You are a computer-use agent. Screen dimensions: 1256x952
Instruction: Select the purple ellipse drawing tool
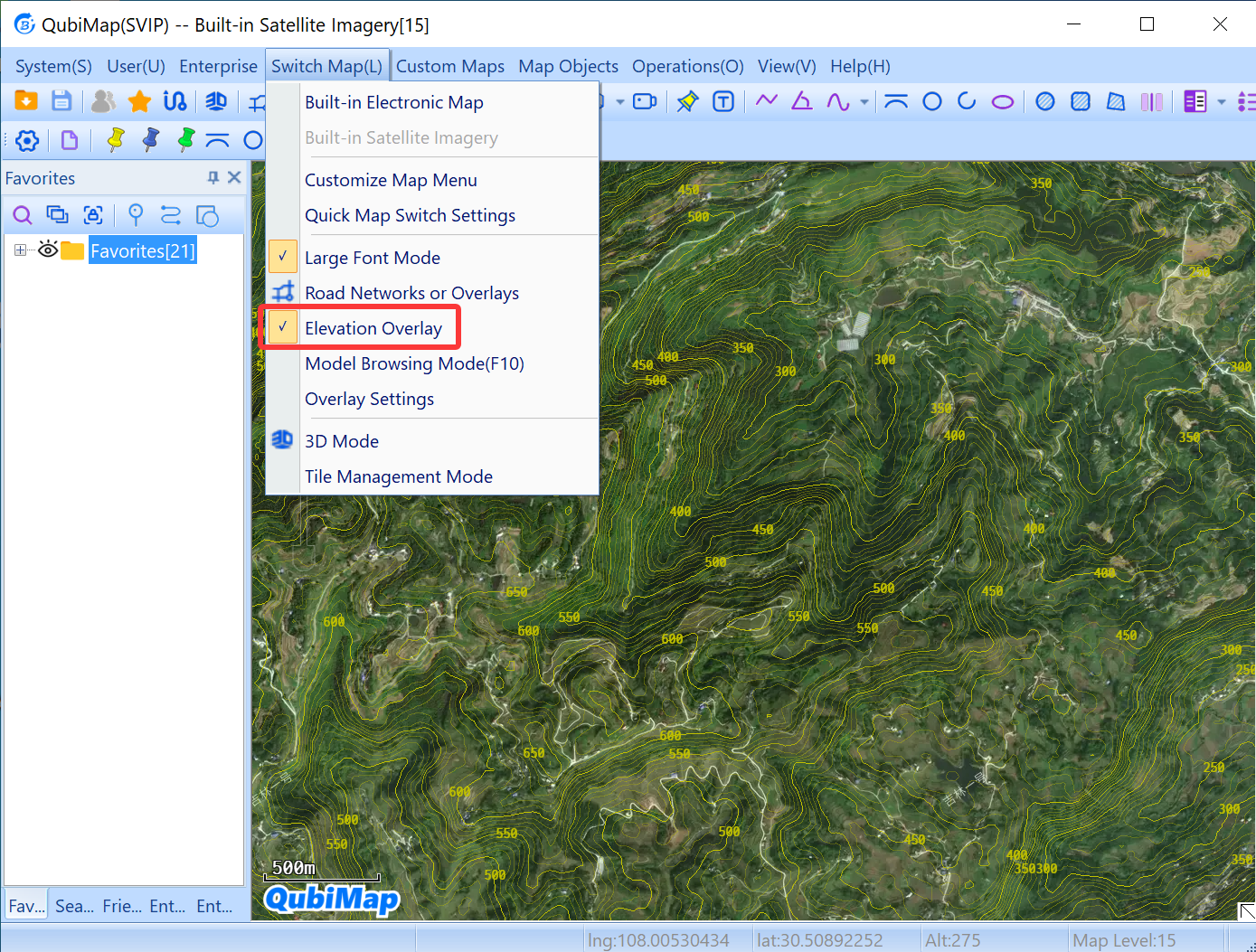click(1003, 102)
